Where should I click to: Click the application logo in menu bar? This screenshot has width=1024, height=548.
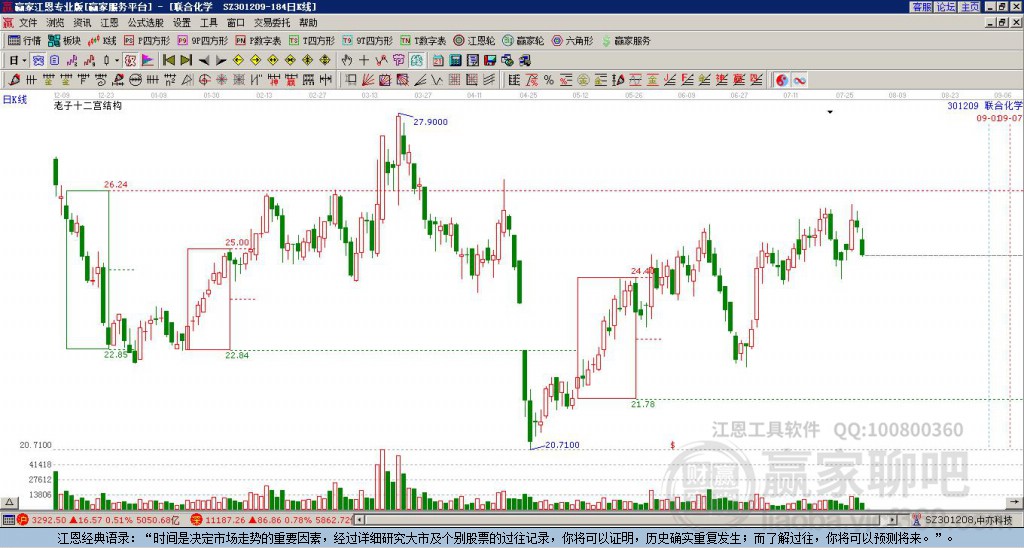point(8,23)
